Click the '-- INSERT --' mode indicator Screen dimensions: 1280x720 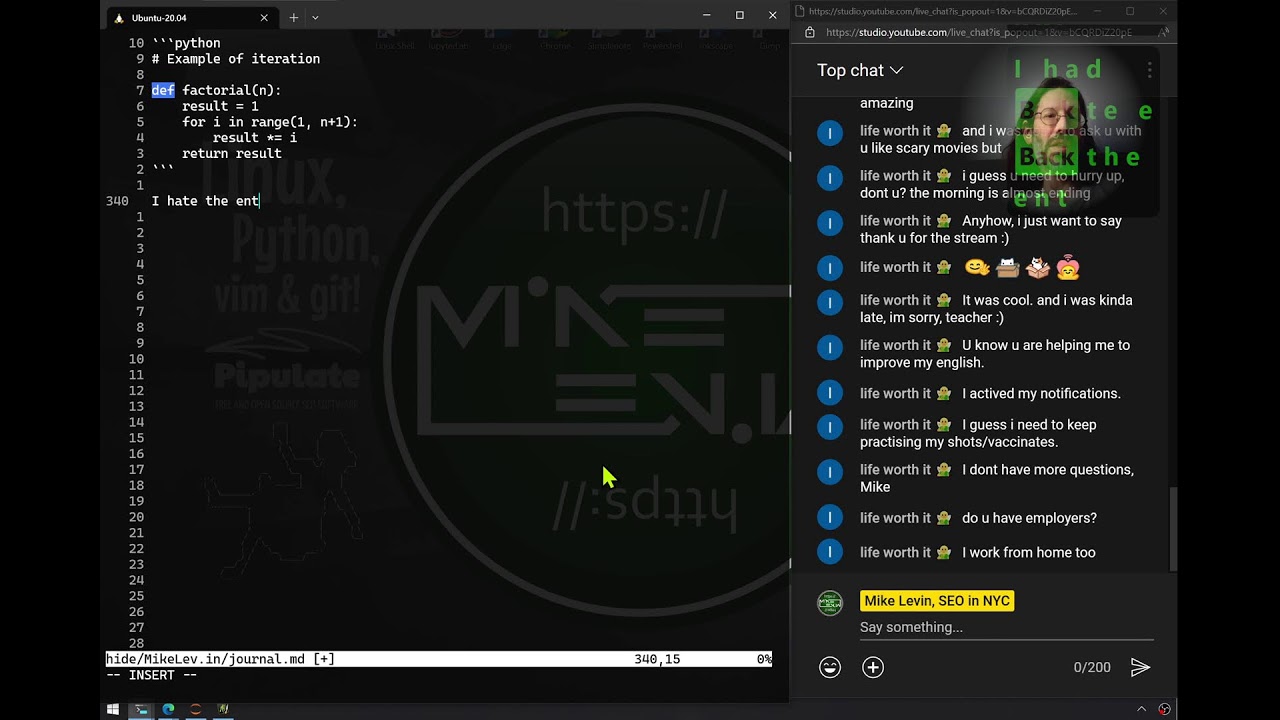click(x=151, y=675)
